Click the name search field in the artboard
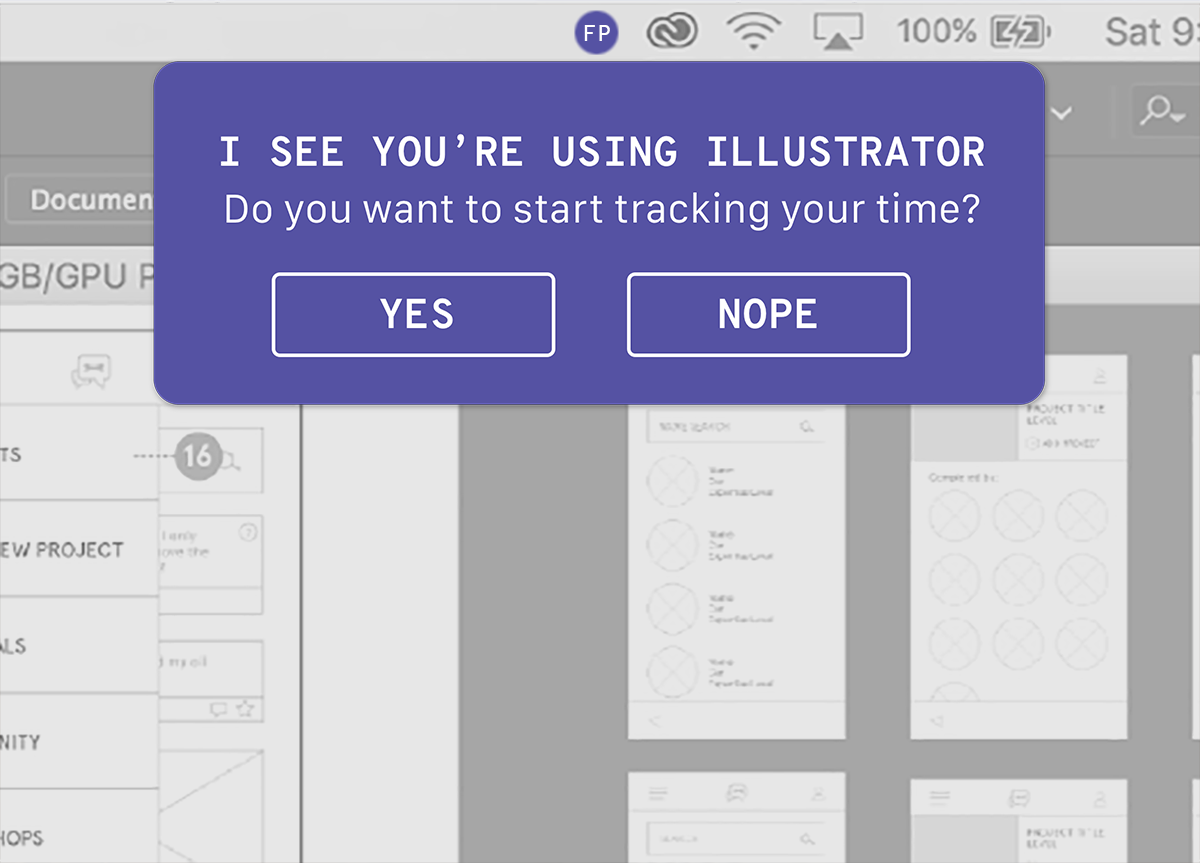This screenshot has width=1200, height=863. (x=735, y=427)
